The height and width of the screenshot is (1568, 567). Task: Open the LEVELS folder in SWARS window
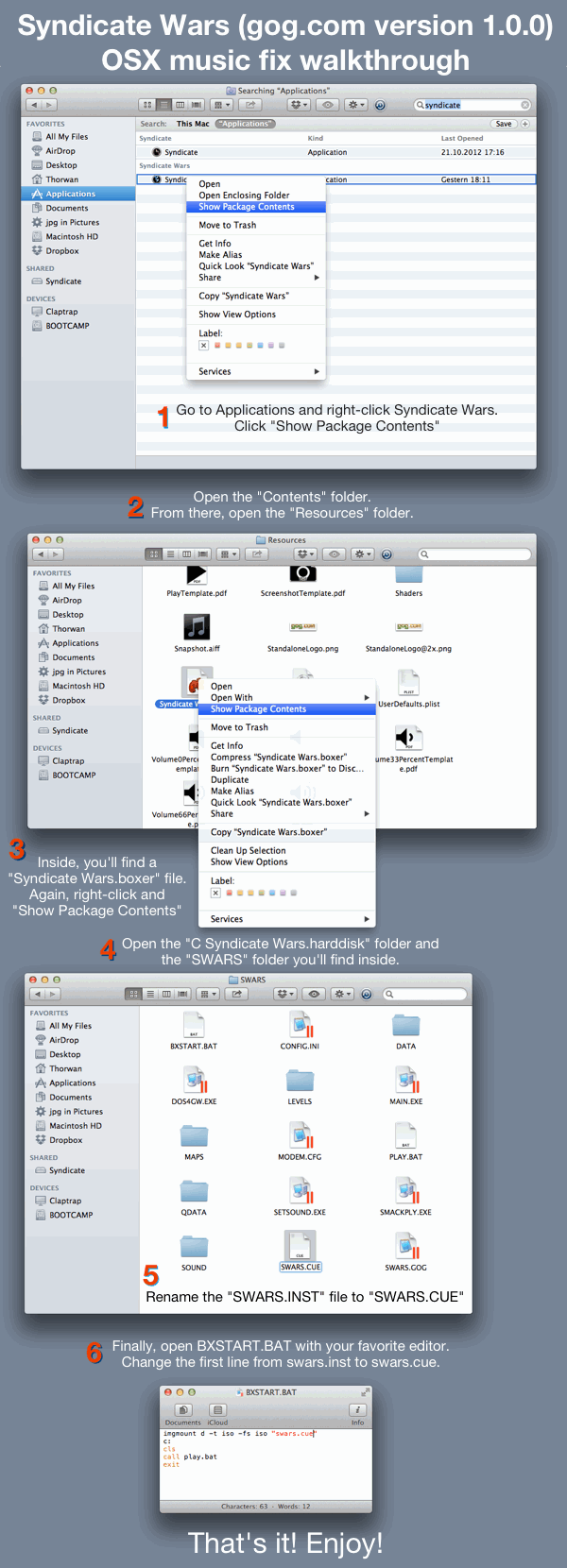pyautogui.click(x=301, y=1080)
